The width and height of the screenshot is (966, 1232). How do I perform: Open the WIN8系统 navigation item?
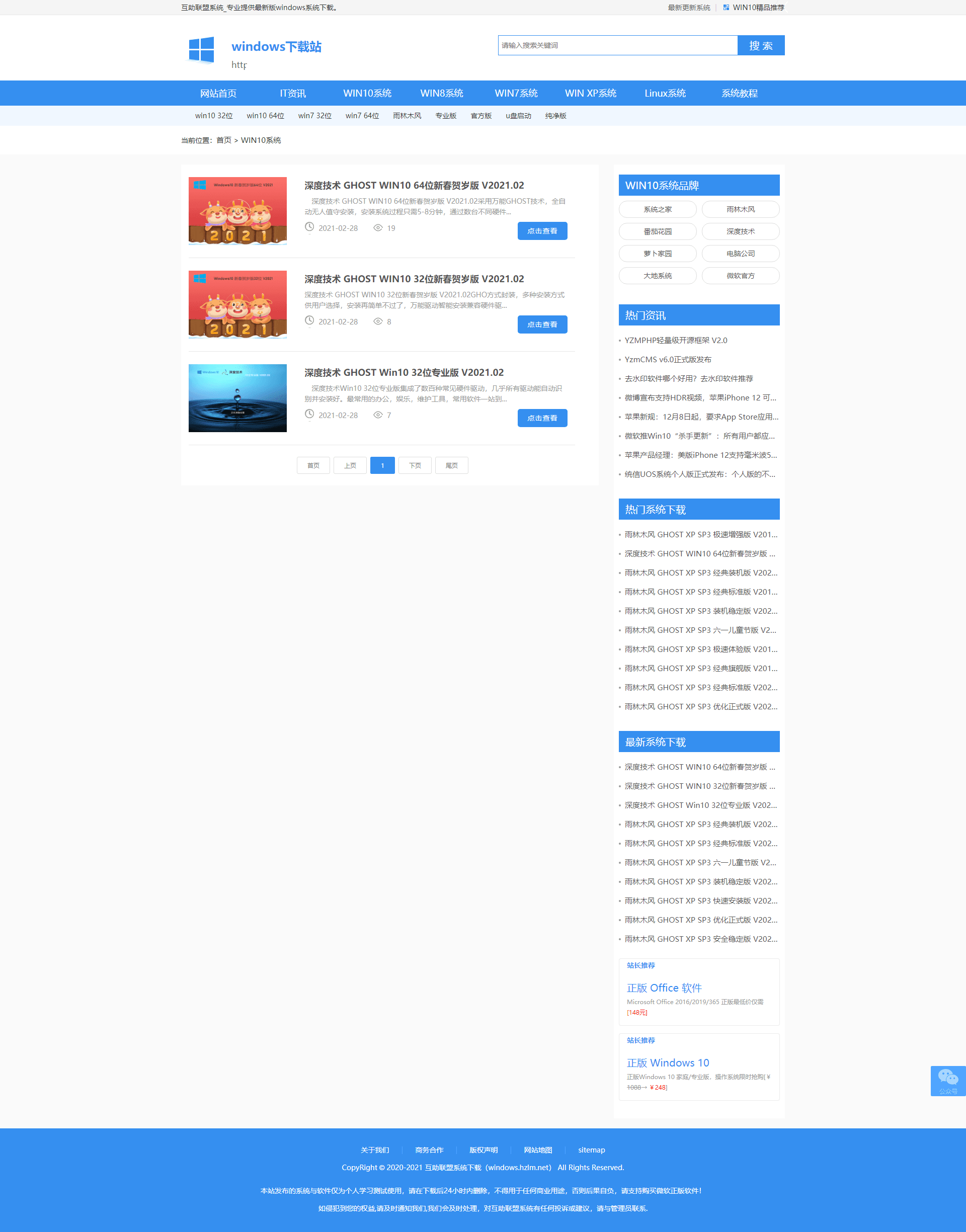point(442,93)
